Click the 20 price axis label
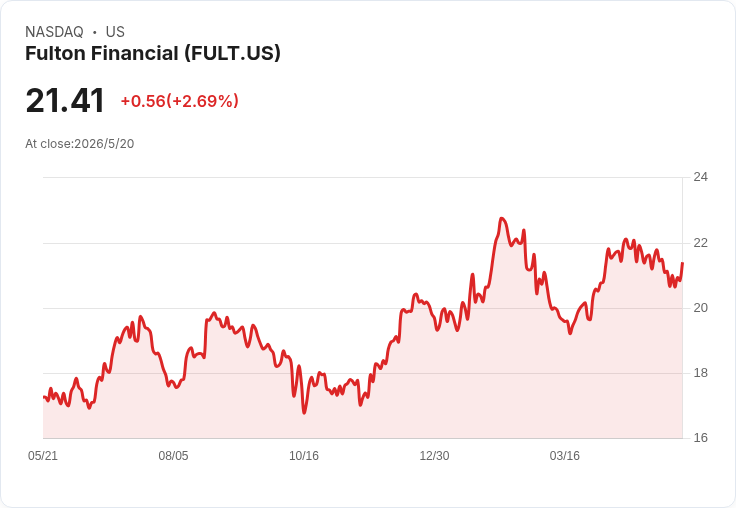Screen dimensions: 736x508 (700, 308)
